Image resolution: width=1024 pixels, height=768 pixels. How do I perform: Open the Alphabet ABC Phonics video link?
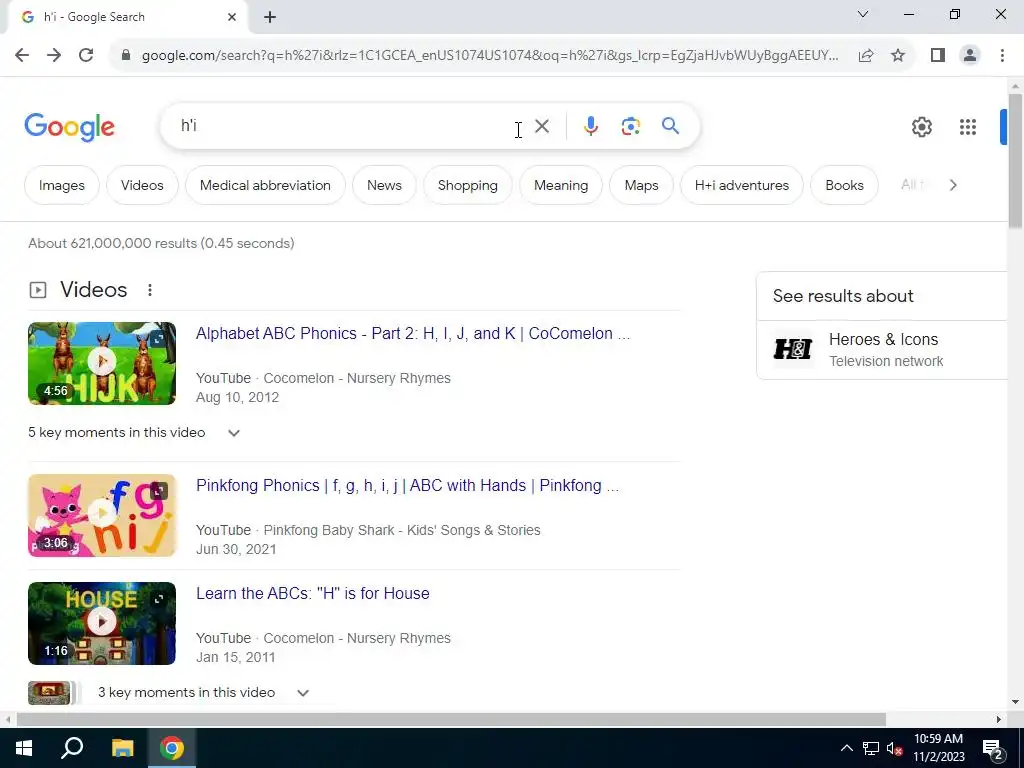click(413, 334)
